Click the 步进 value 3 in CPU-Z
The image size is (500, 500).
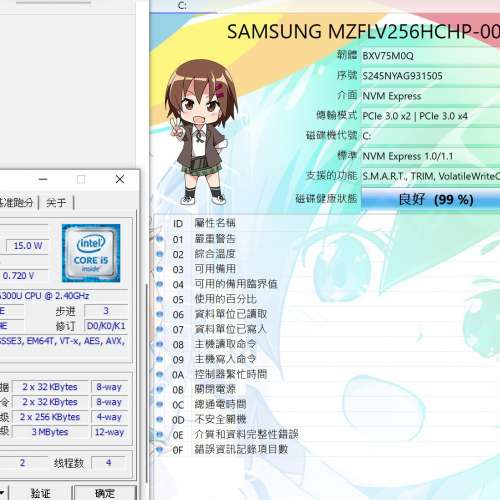[106, 311]
